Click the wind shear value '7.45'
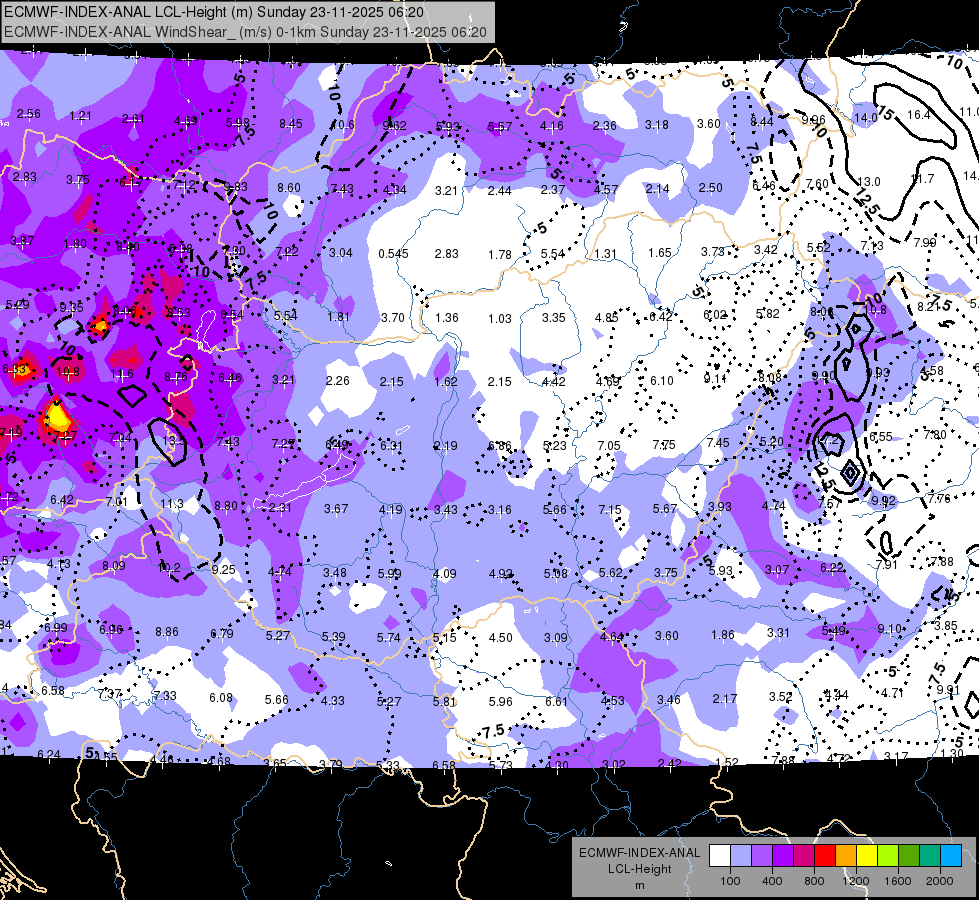Viewport: 979px width, 900px height. point(718,442)
